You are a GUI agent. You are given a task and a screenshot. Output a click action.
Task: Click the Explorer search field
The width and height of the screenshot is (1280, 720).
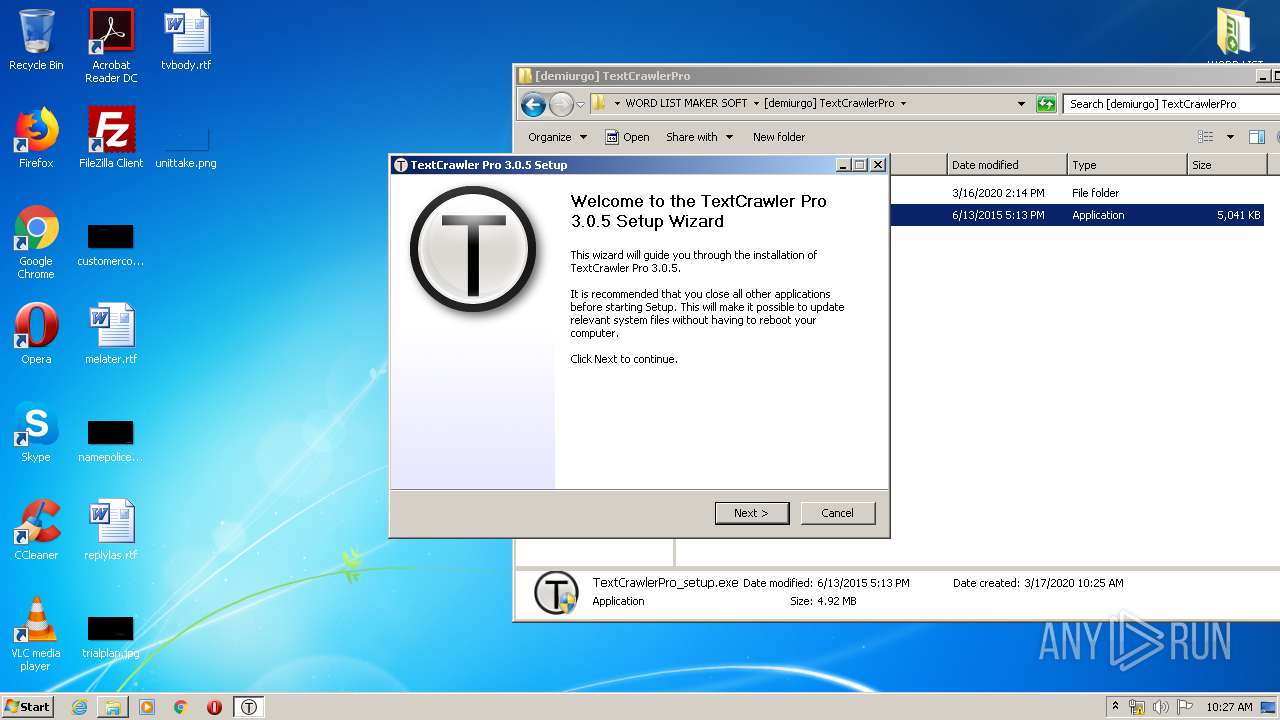[x=1172, y=104]
